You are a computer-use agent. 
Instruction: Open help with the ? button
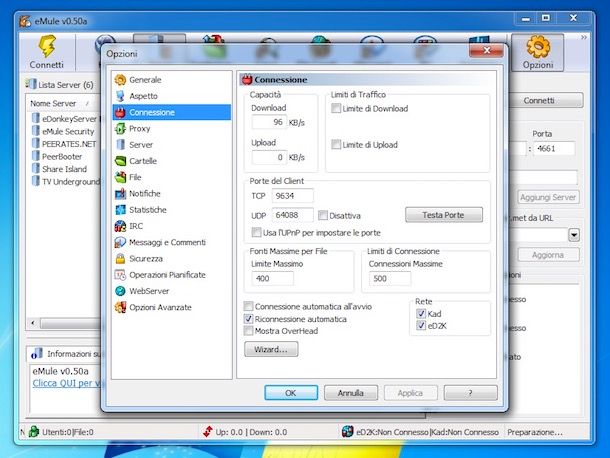[470, 393]
